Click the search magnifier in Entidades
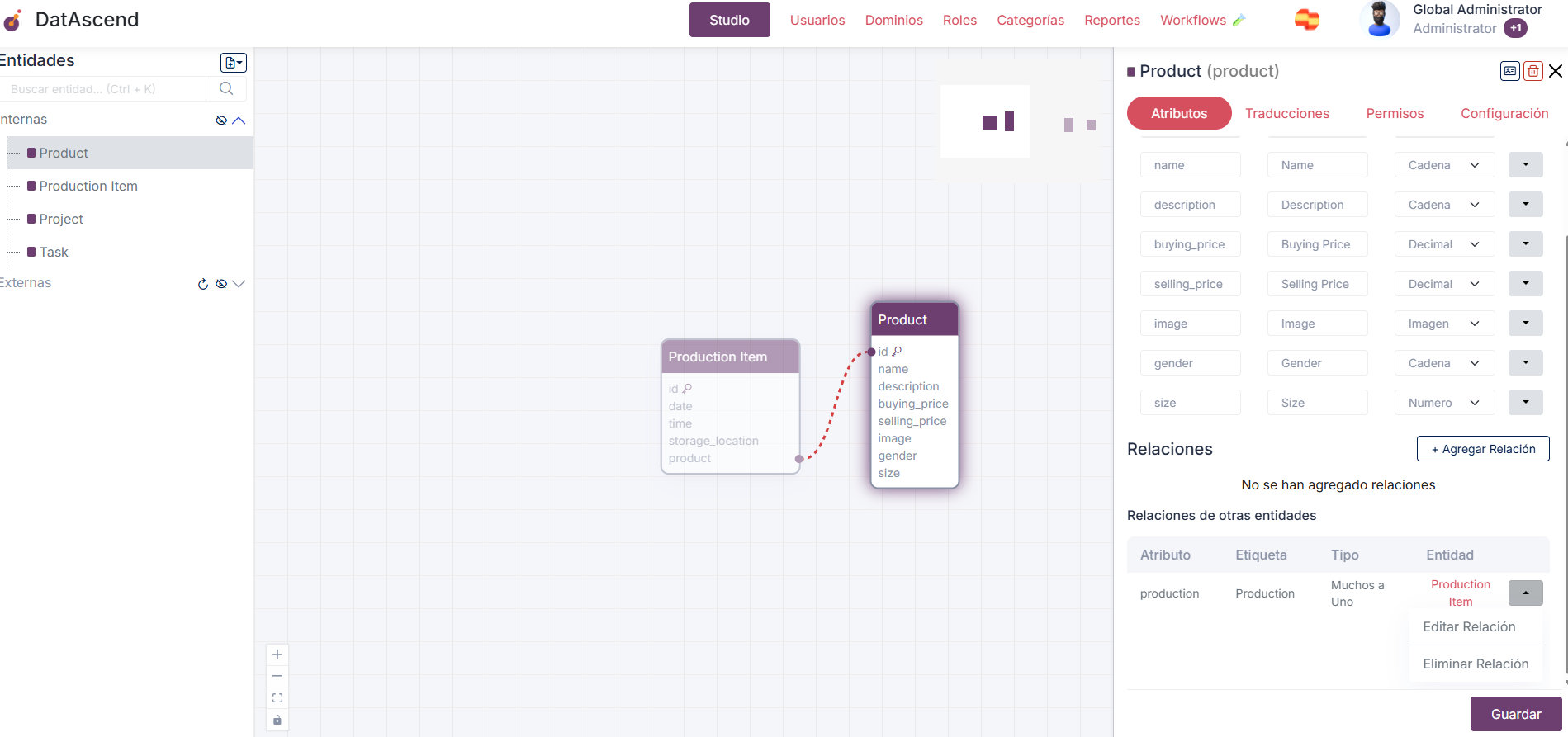 pyautogui.click(x=226, y=89)
